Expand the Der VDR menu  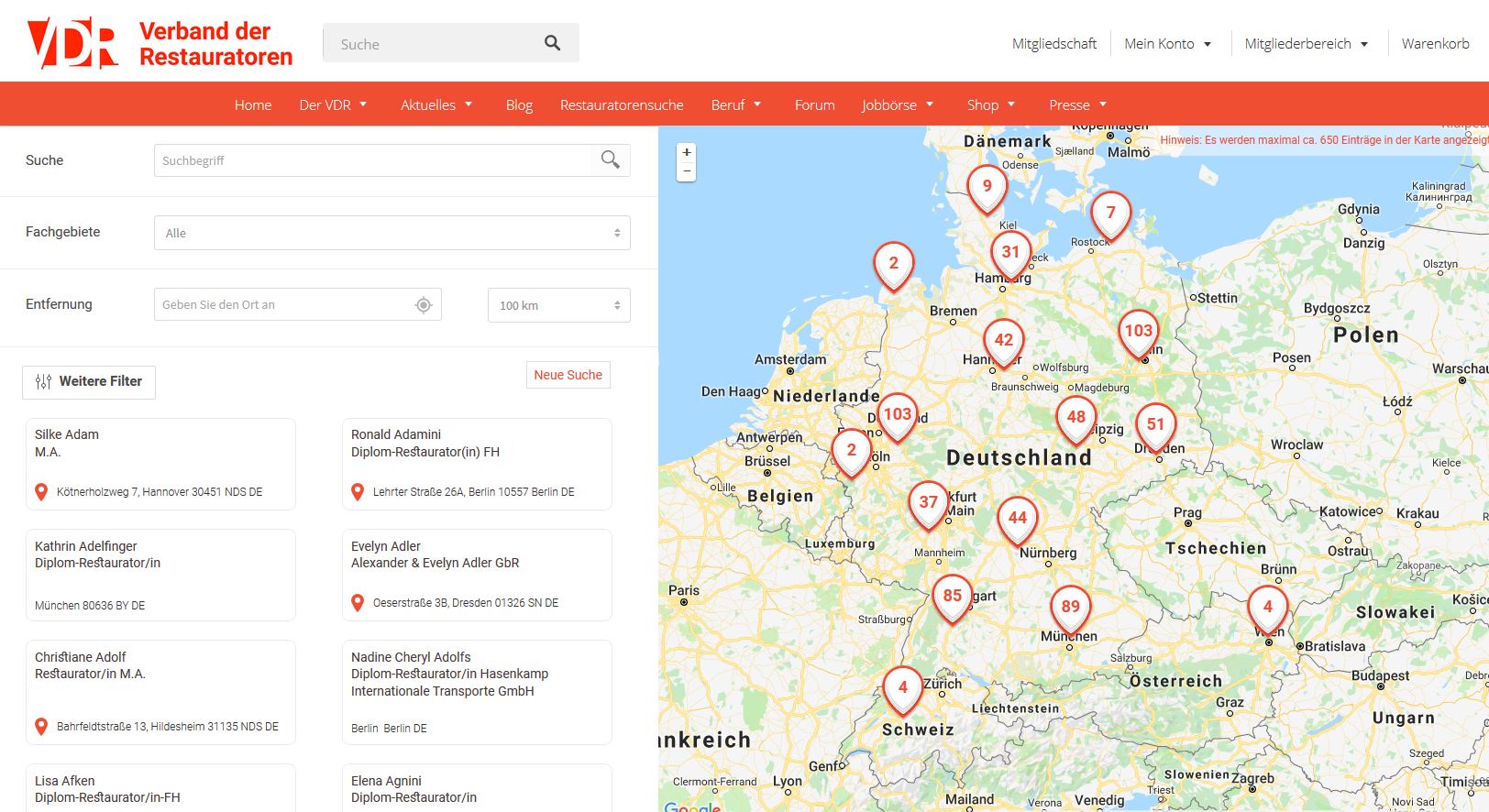pos(333,104)
